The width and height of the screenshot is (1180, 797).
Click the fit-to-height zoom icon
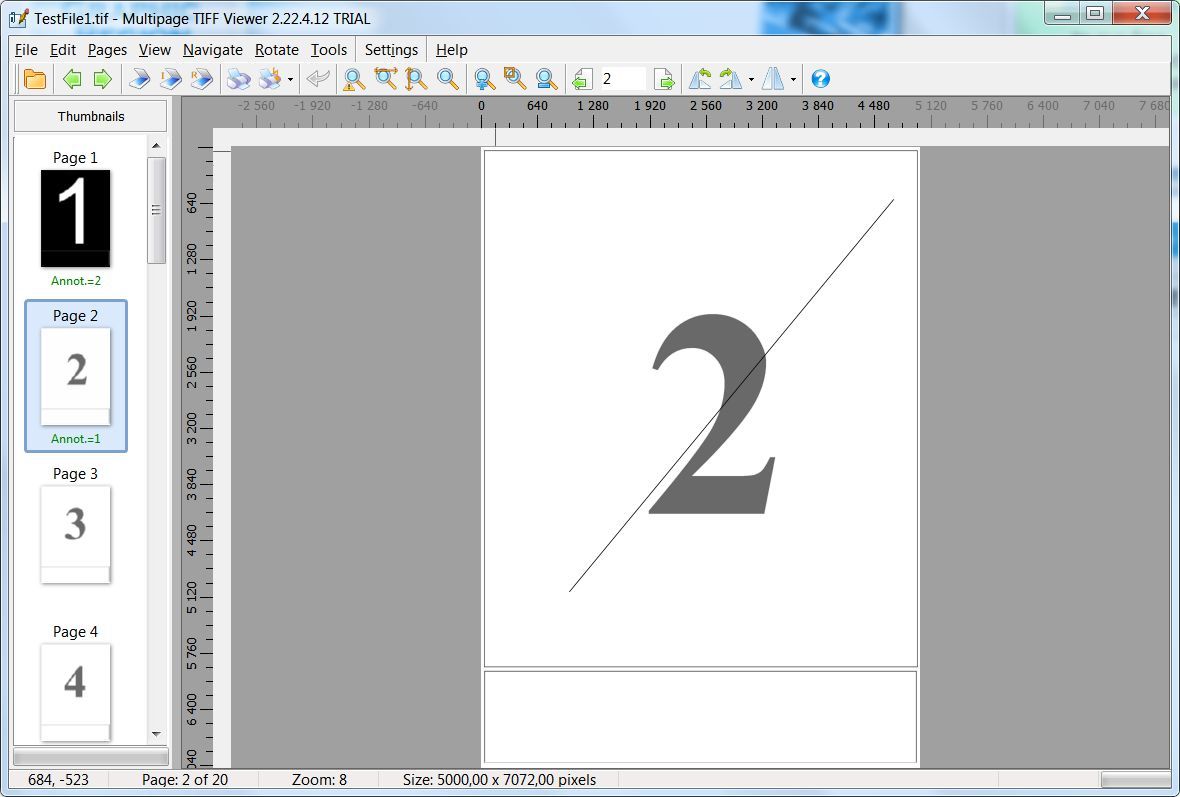pyautogui.click(x=415, y=79)
